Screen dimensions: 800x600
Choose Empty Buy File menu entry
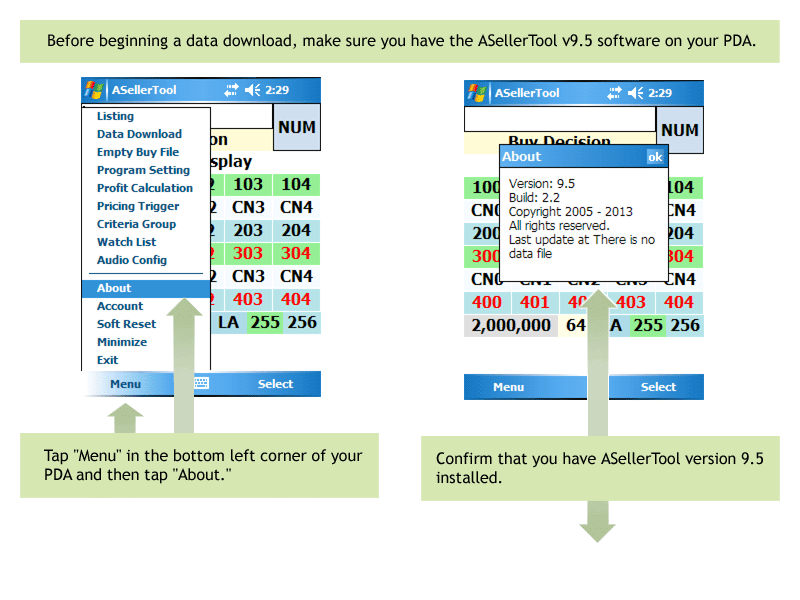138,152
